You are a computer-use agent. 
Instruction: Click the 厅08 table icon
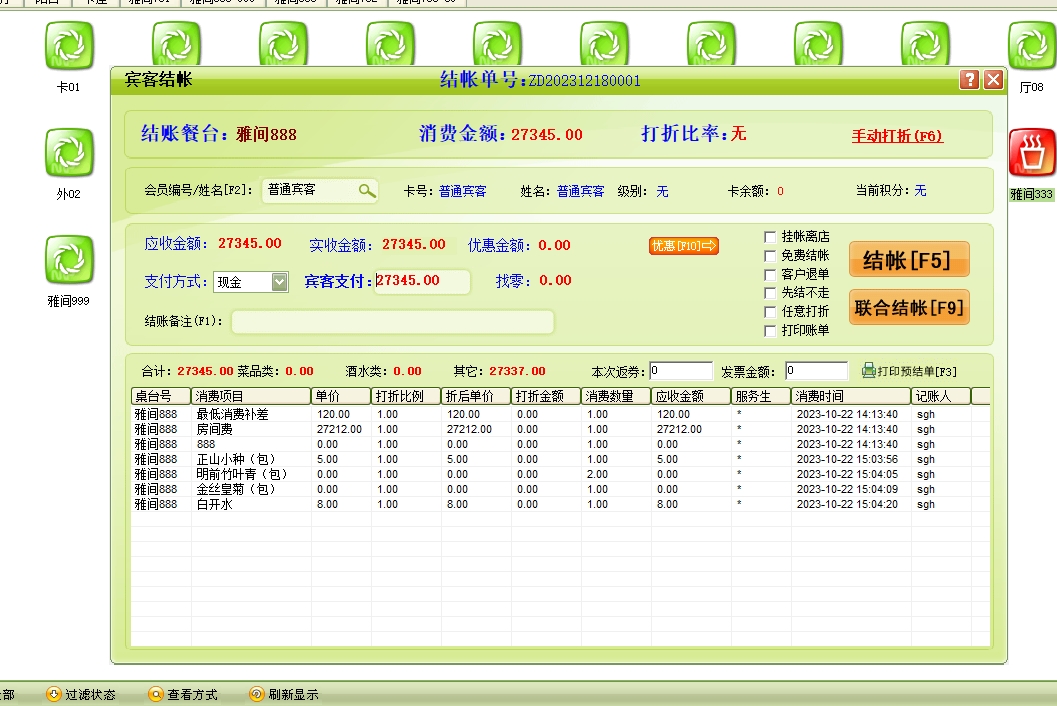(1031, 46)
